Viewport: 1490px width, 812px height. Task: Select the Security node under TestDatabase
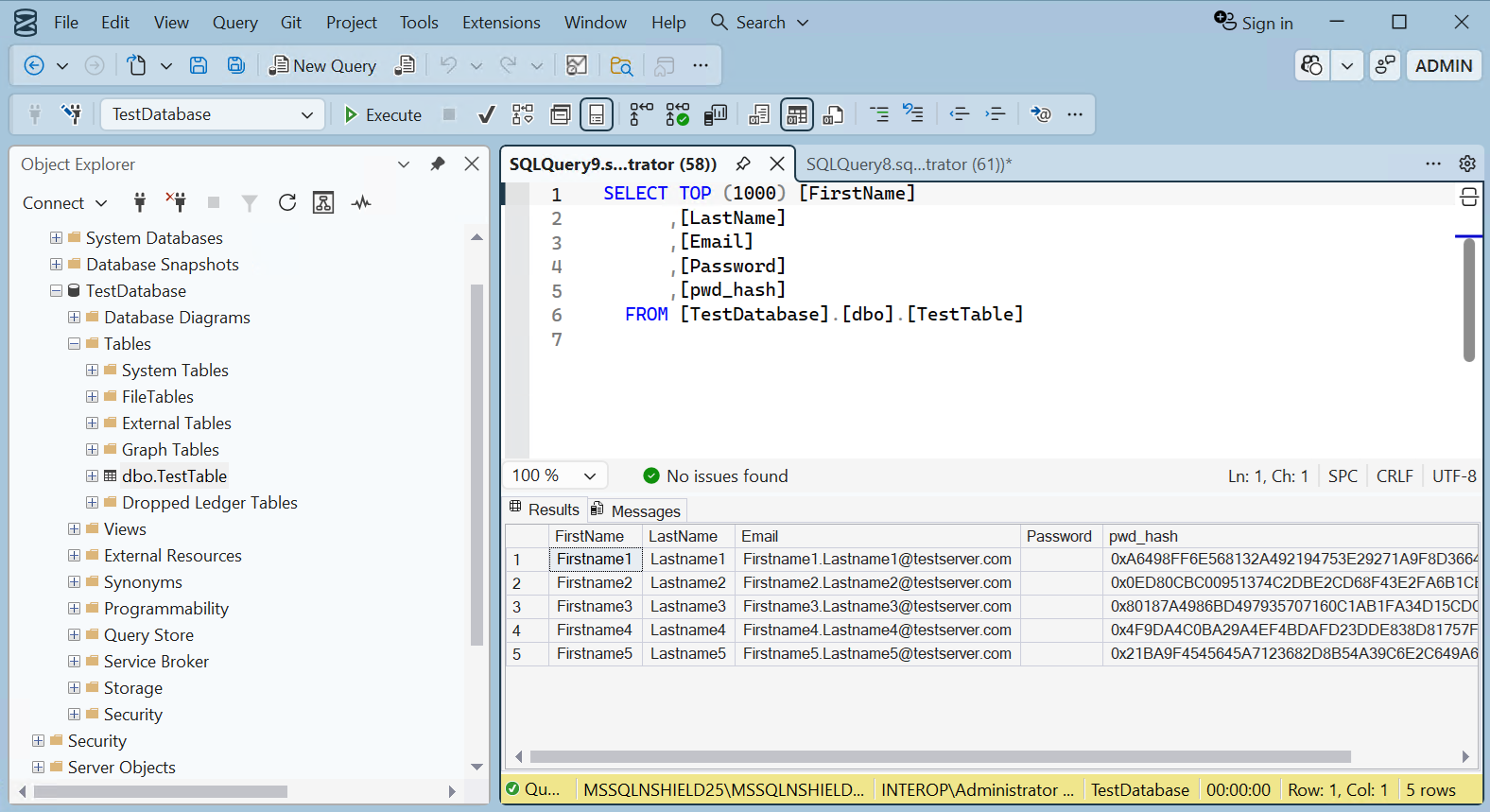coord(132,715)
